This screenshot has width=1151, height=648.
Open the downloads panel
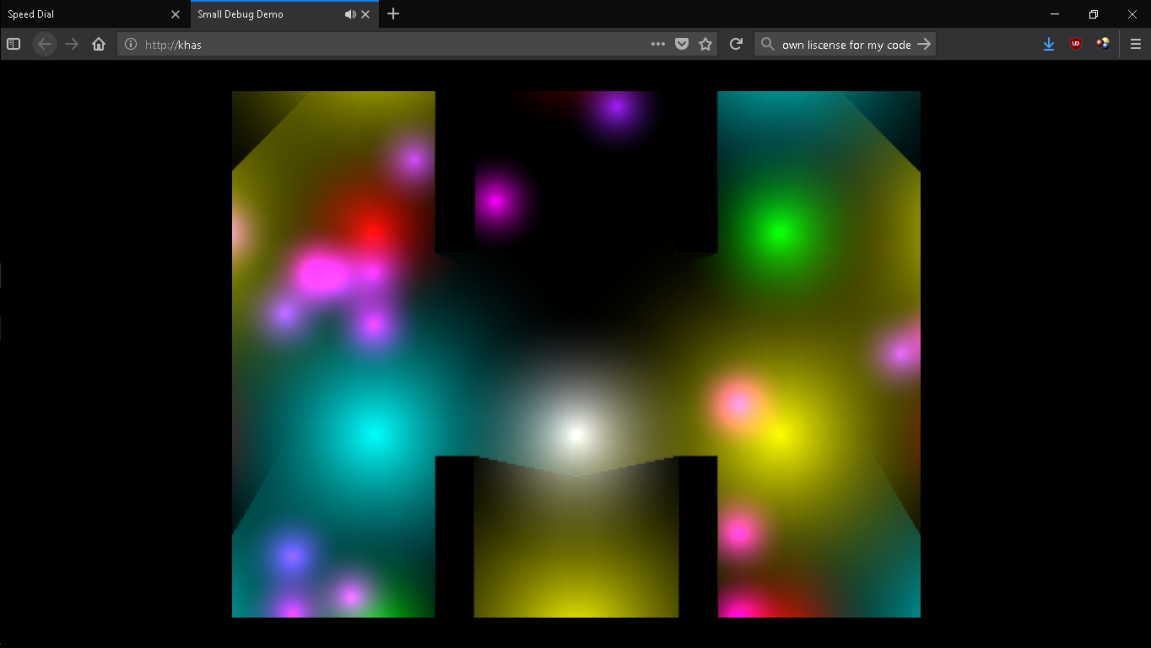point(1049,44)
